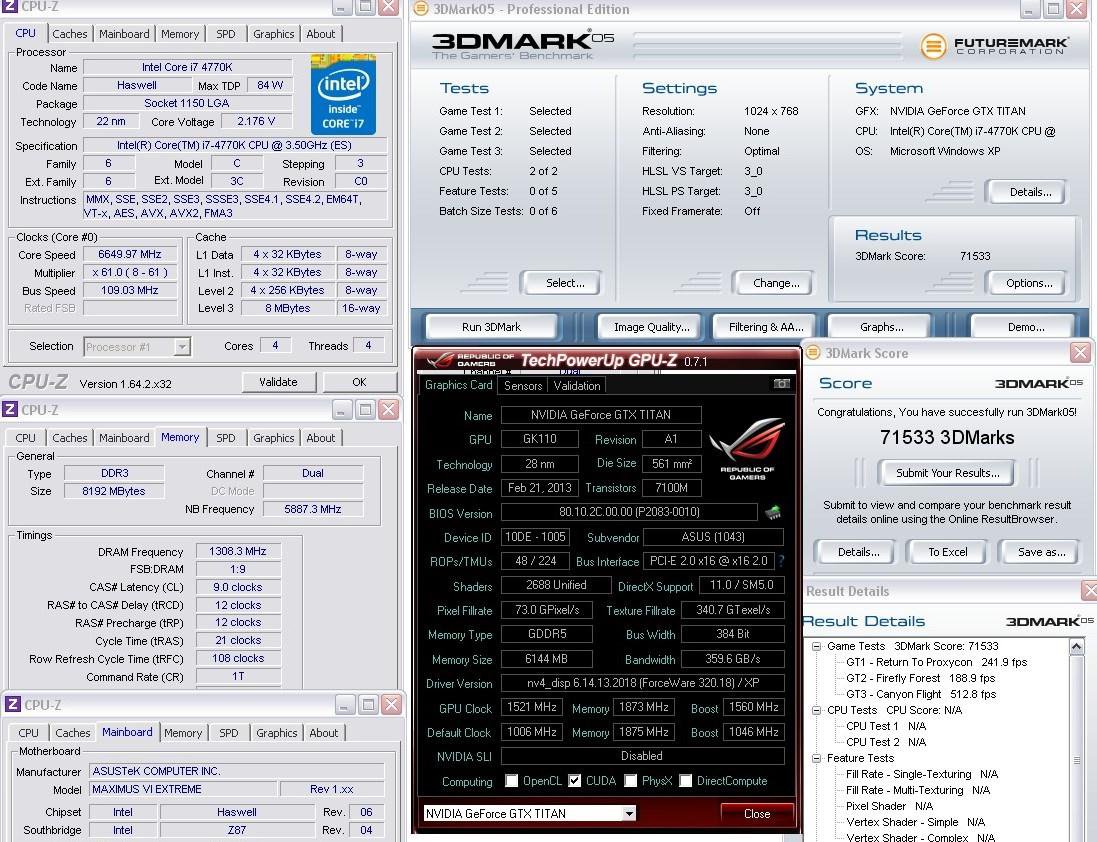The width and height of the screenshot is (1097, 842).
Task: Close the 3DMark Score dialog
Action: 1080,352
